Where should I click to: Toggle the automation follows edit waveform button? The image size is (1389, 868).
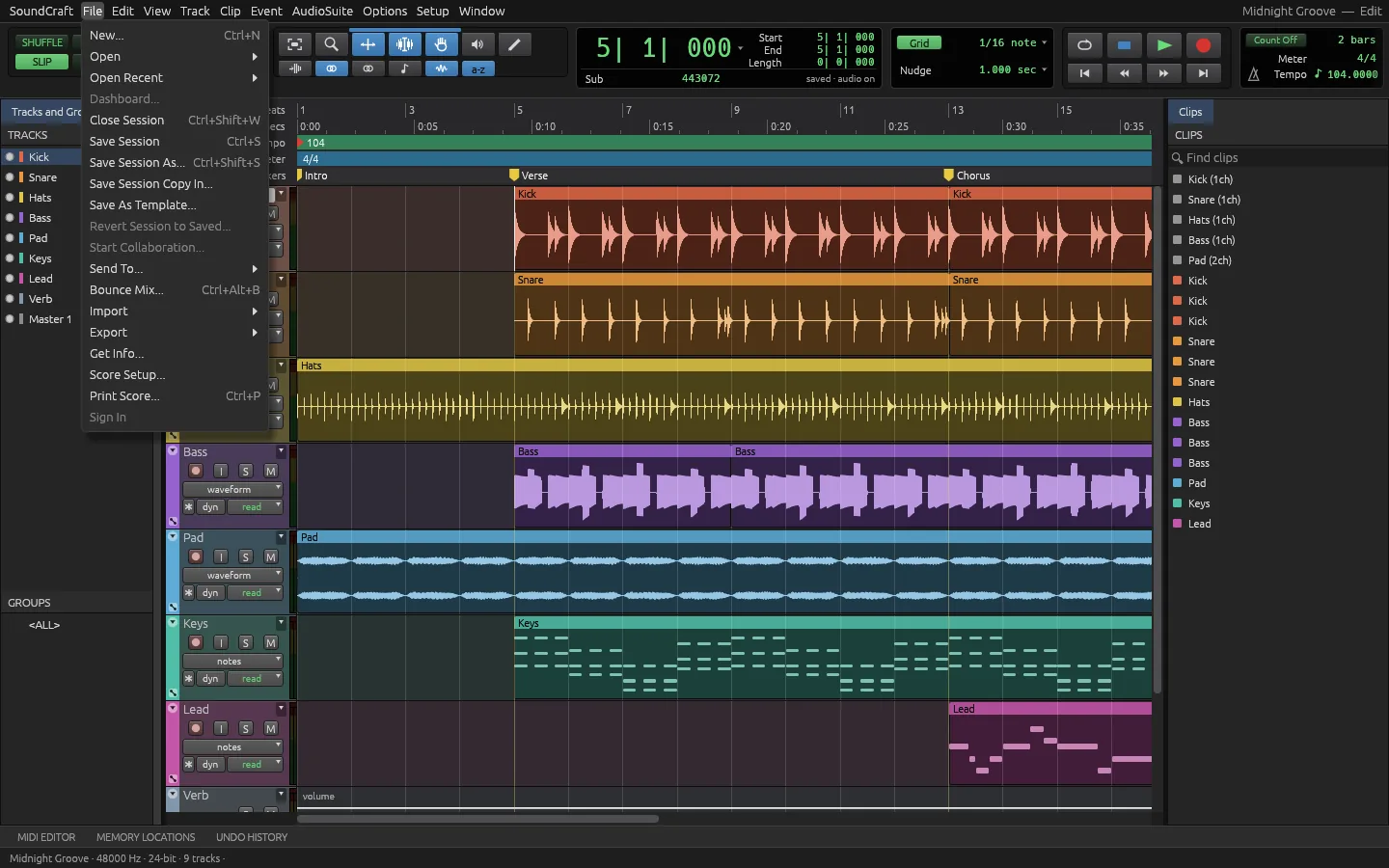pyautogui.click(x=441, y=68)
